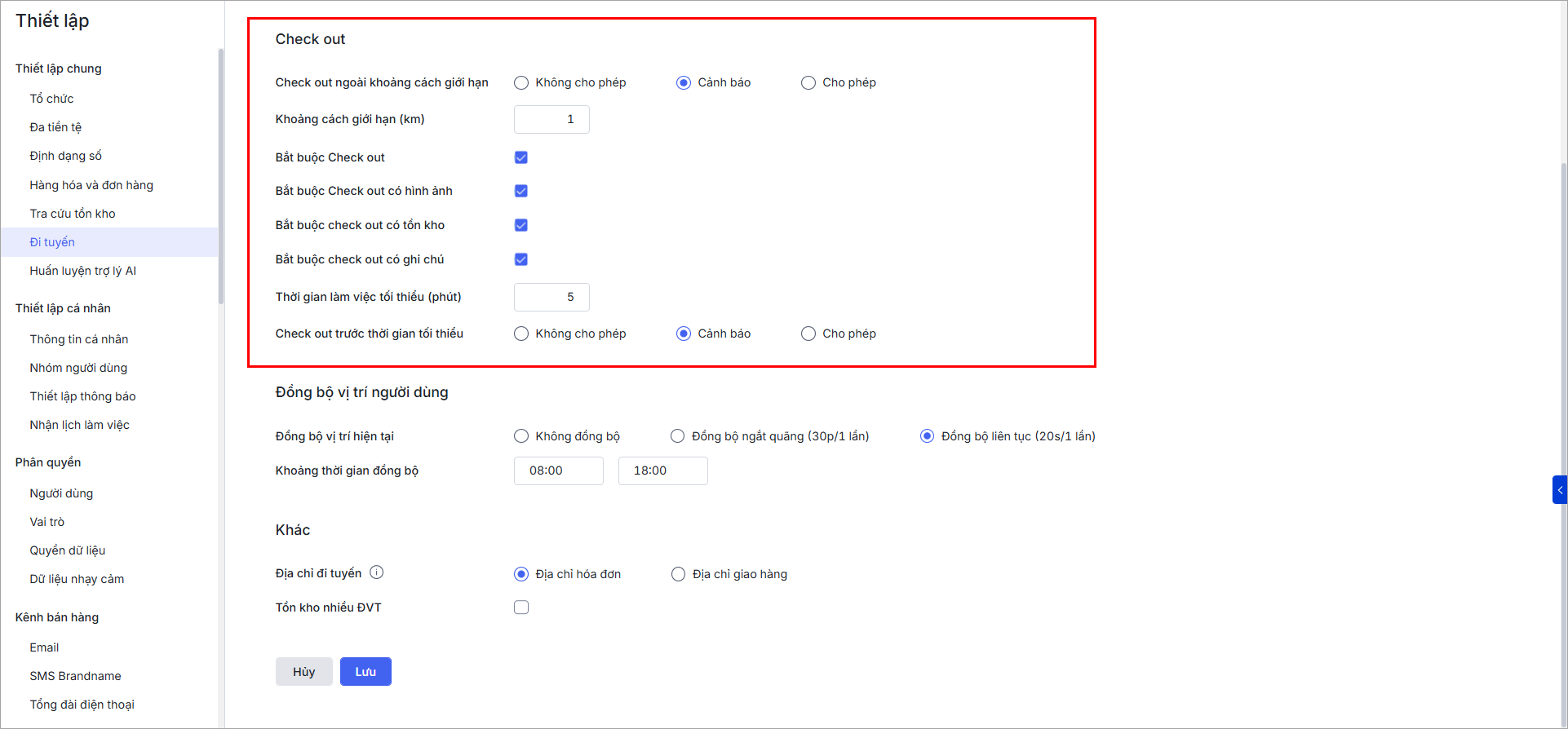Enable the Tồn kho nhiều ĐVT checkbox
Image resolution: width=1568 pixels, height=729 pixels.
521,607
